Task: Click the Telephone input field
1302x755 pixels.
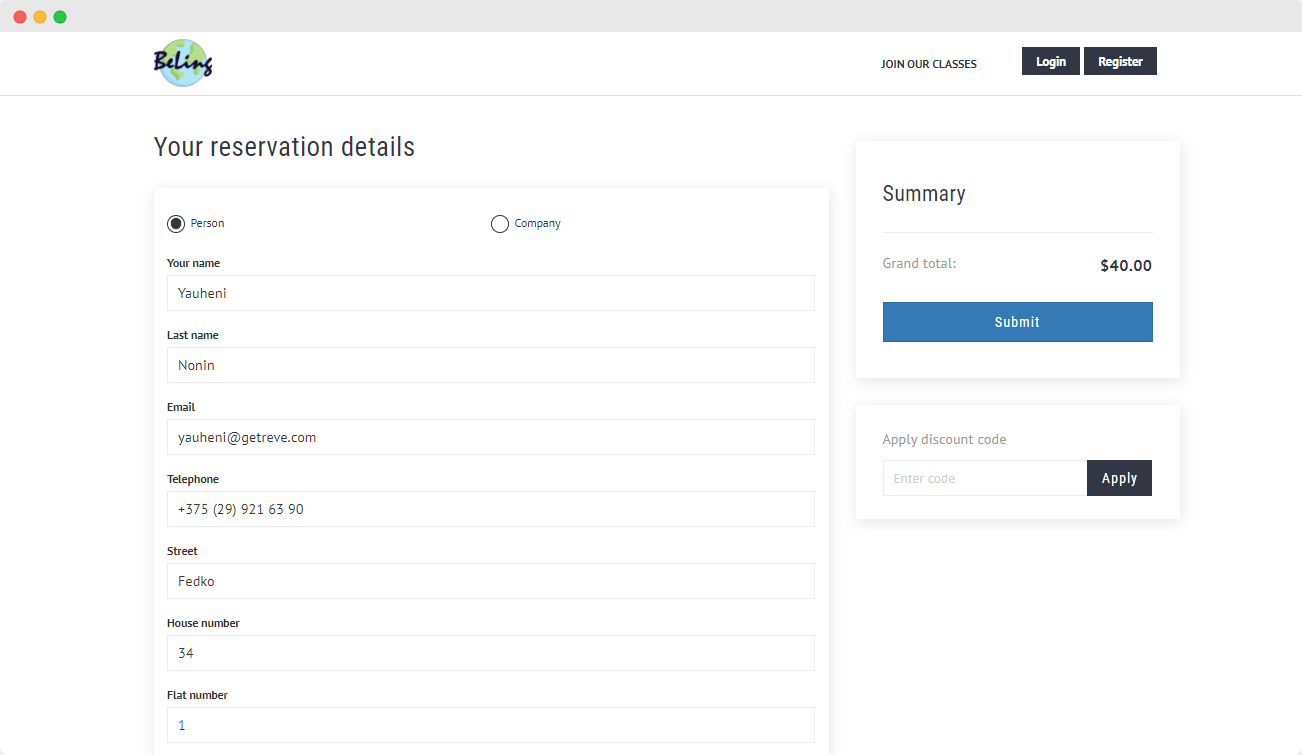Action: click(491, 509)
